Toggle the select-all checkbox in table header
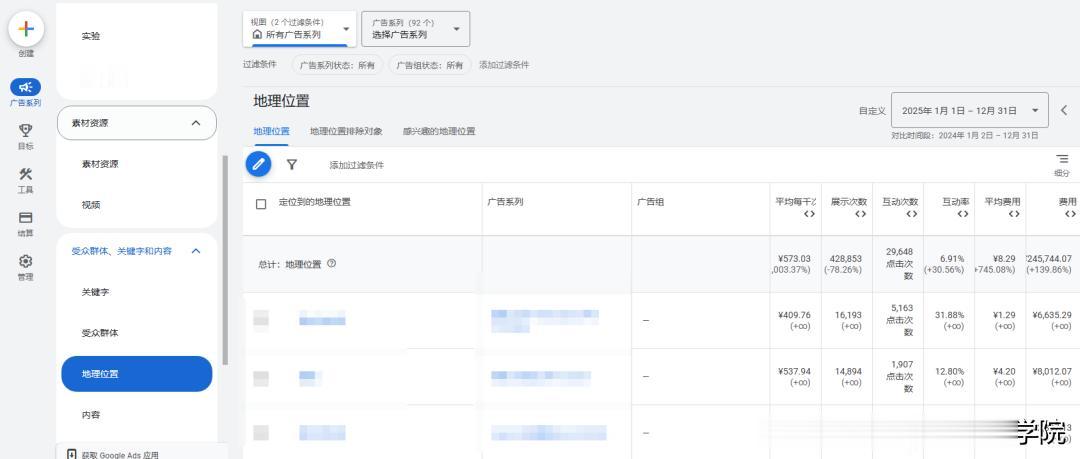Image resolution: width=1080 pixels, height=459 pixels. 261,204
